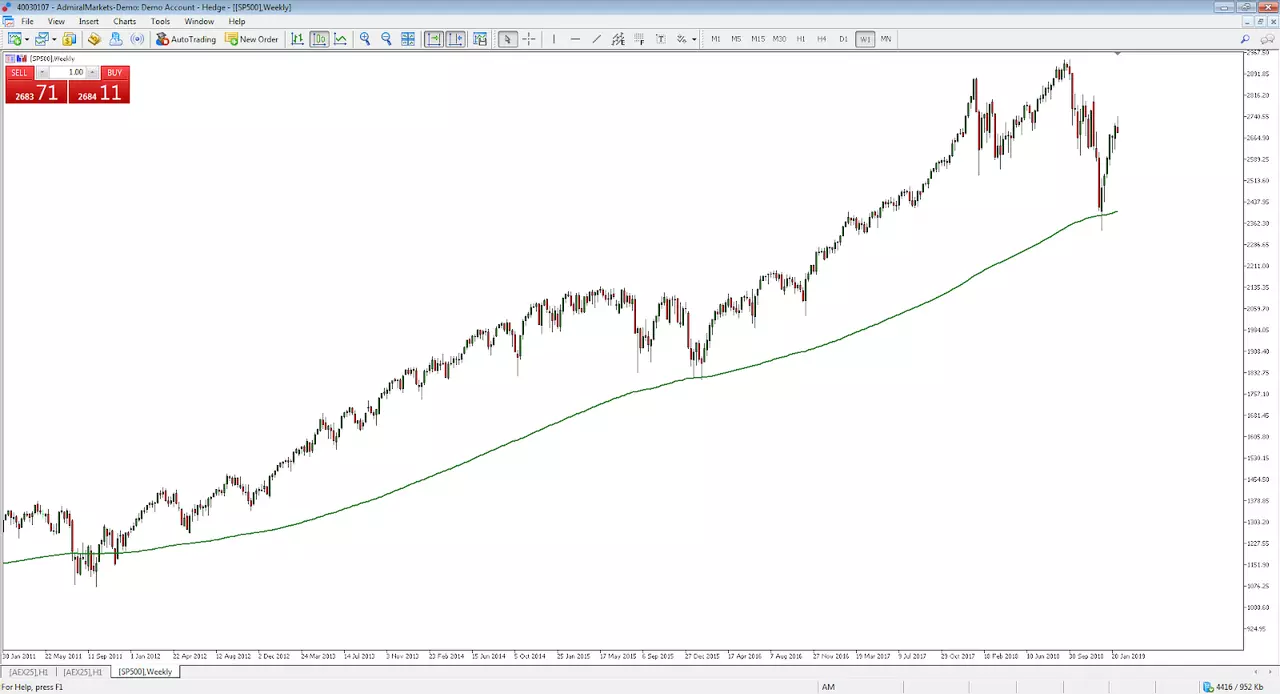Viewport: 1280px width, 694px height.
Task: Tile chart windows with the grid icon
Action: pos(408,39)
